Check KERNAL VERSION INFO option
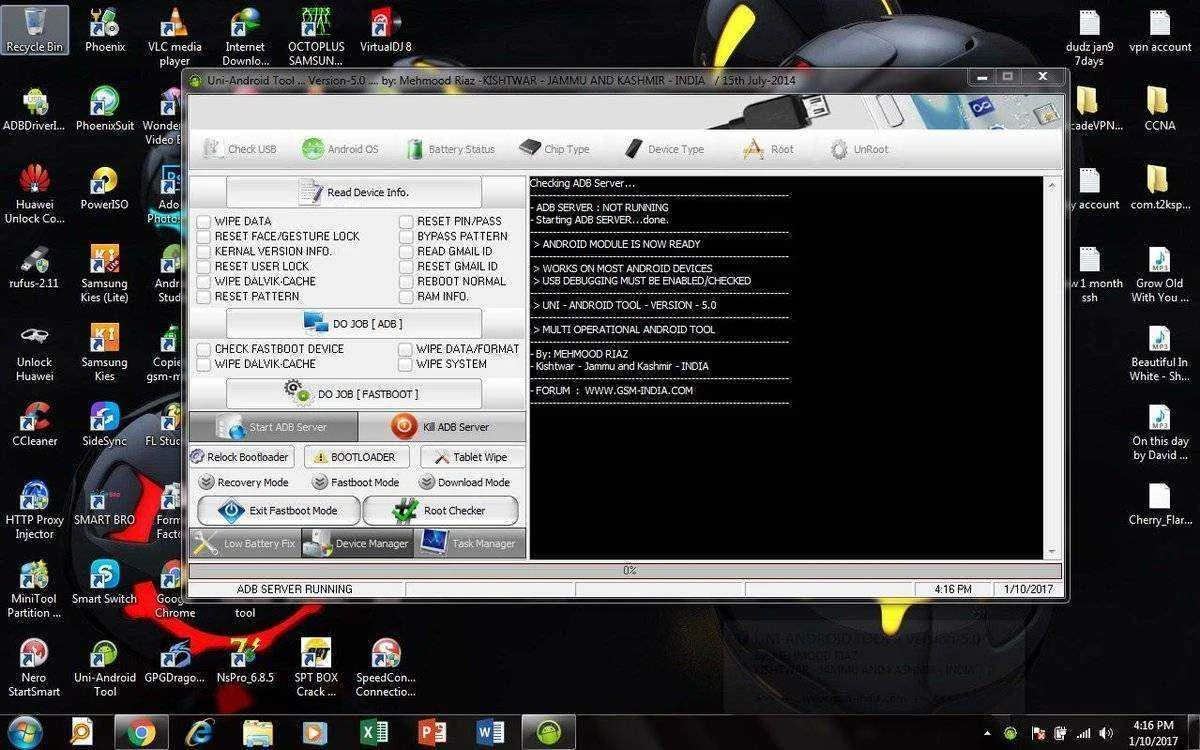This screenshot has width=1200, height=750. pos(204,251)
